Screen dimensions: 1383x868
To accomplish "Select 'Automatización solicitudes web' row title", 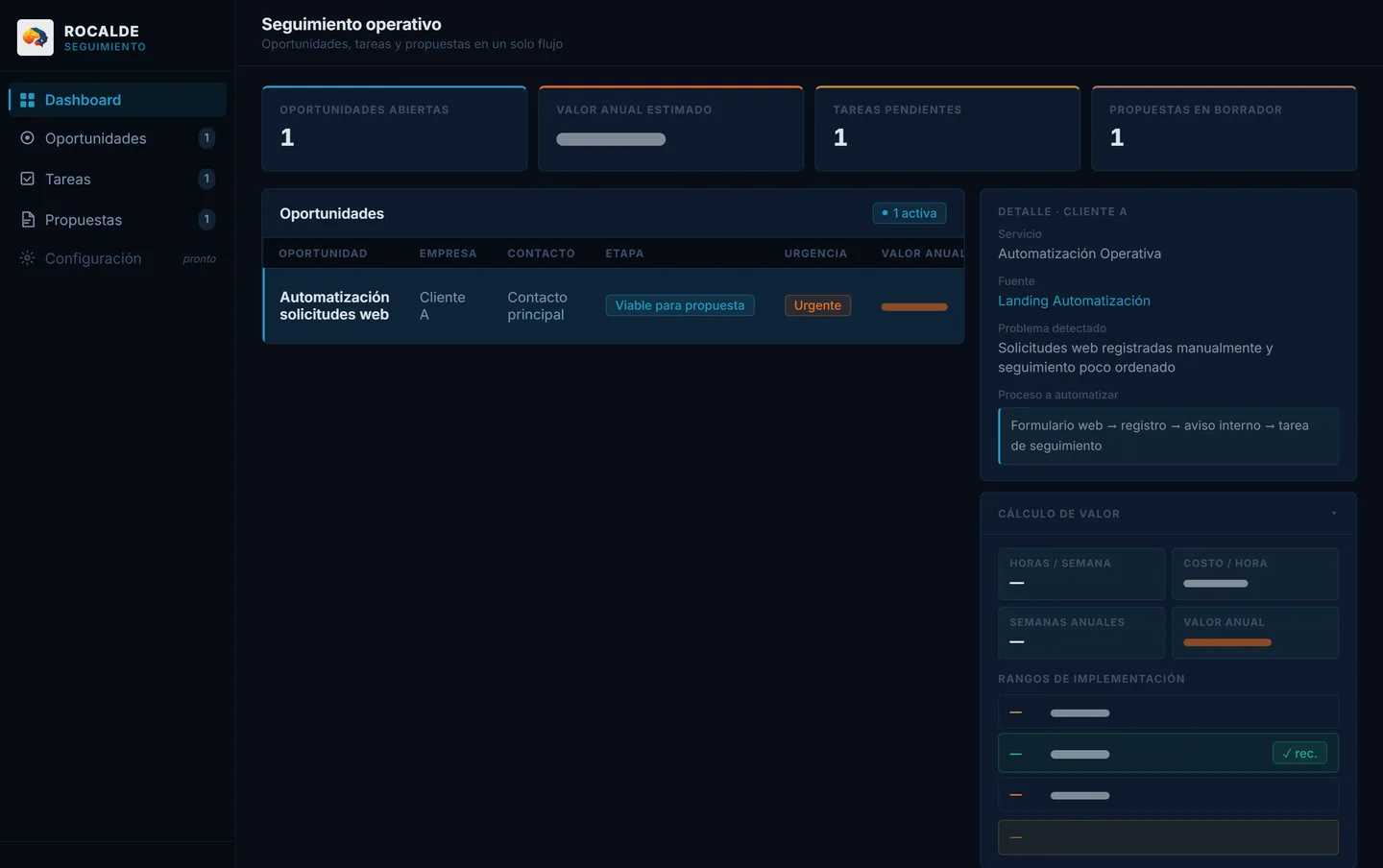I will tap(334, 305).
